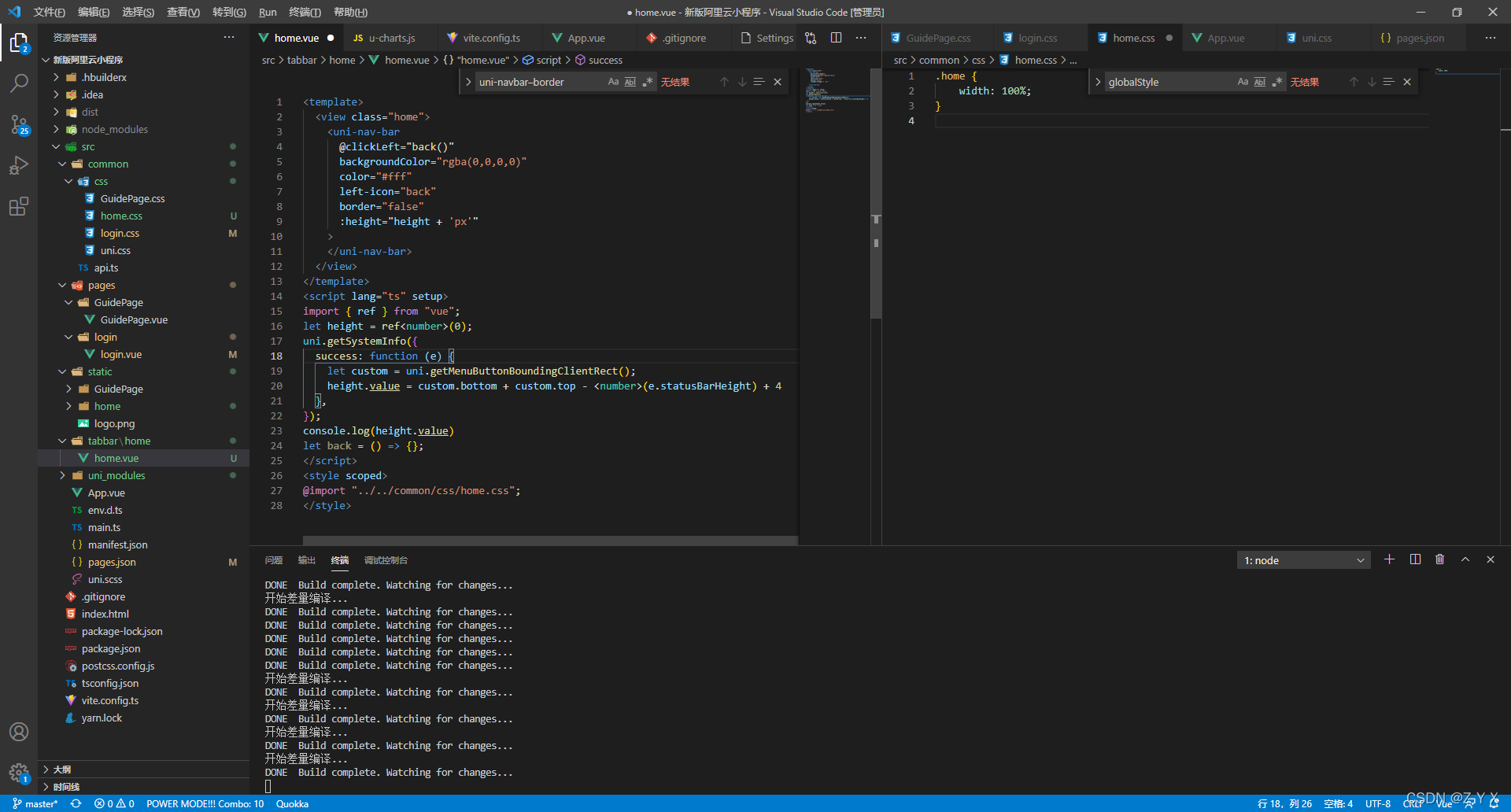The width and height of the screenshot is (1511, 812).
Task: Toggle Match Whole Word in globalStyle find widget
Action: 1260,82
